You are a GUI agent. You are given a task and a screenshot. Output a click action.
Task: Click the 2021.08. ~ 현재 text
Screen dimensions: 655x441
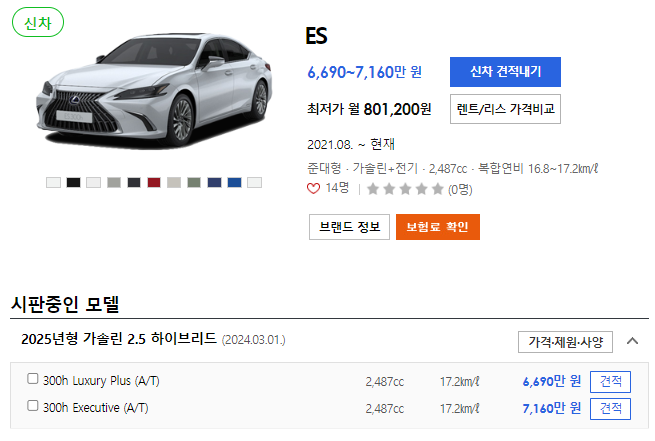tap(351, 144)
